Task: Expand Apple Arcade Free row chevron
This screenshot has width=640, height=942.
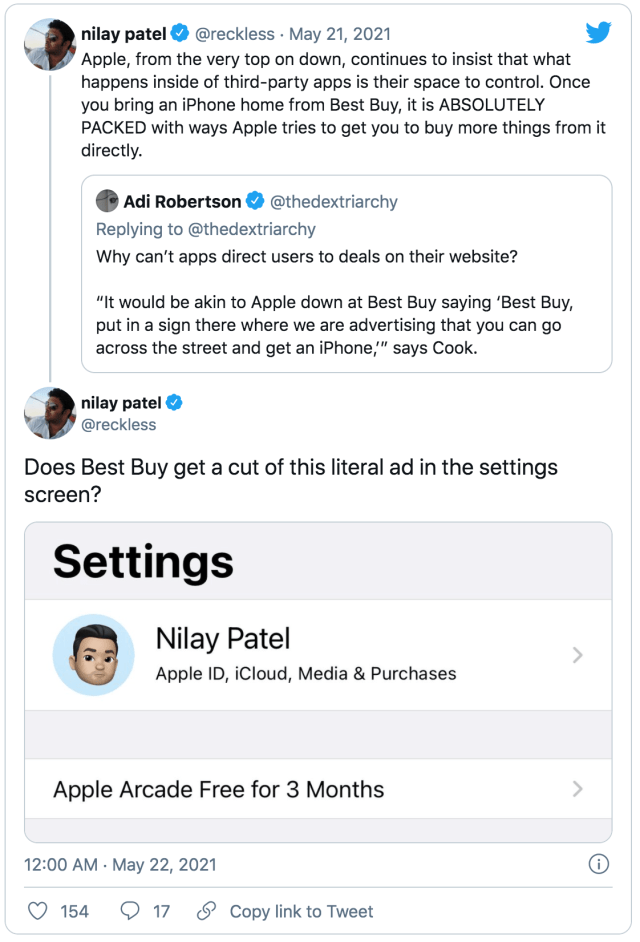Action: point(578,789)
